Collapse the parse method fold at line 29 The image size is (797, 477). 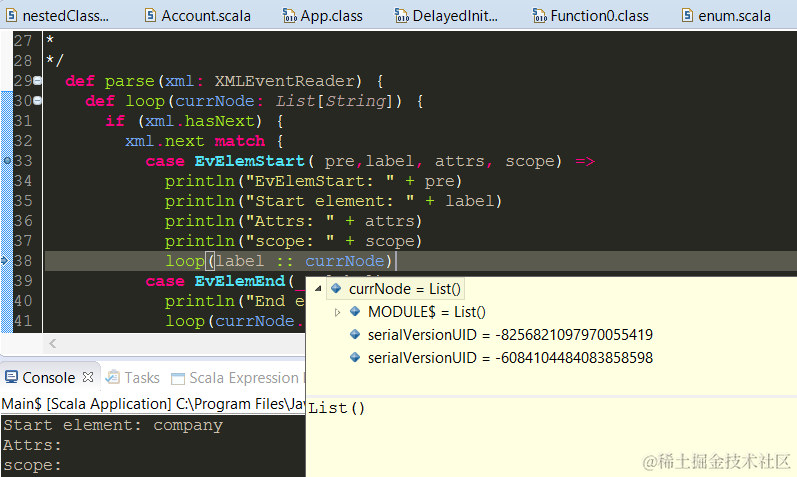point(37,80)
